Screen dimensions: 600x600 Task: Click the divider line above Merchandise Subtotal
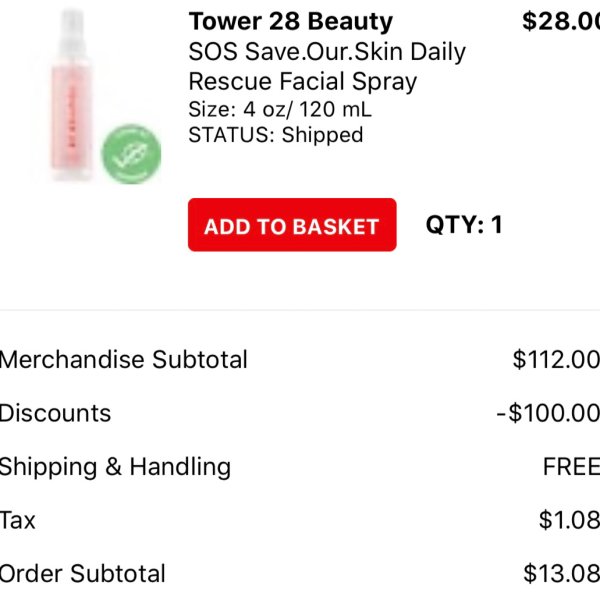click(300, 310)
